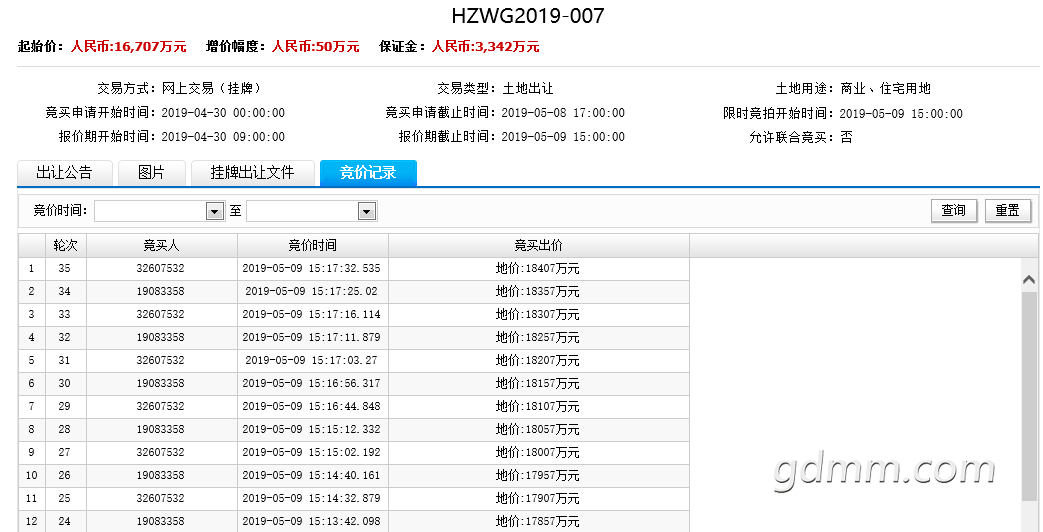Click time 2019-05-09 15:17:25.02
Viewport: 1043px width, 532px height.
click(311, 291)
